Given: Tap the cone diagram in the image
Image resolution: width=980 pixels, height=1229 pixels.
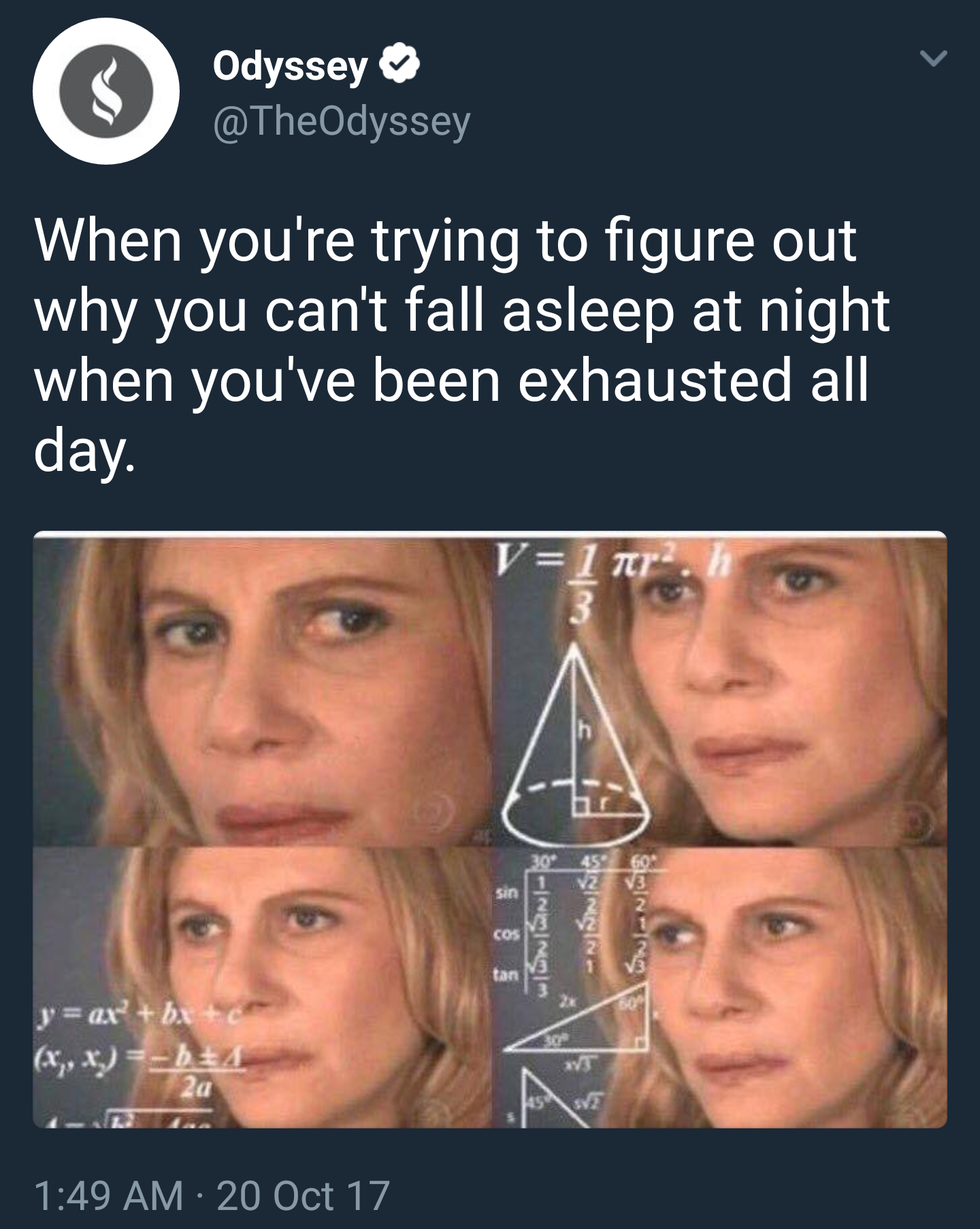Looking at the screenshot, I should point(575,745).
